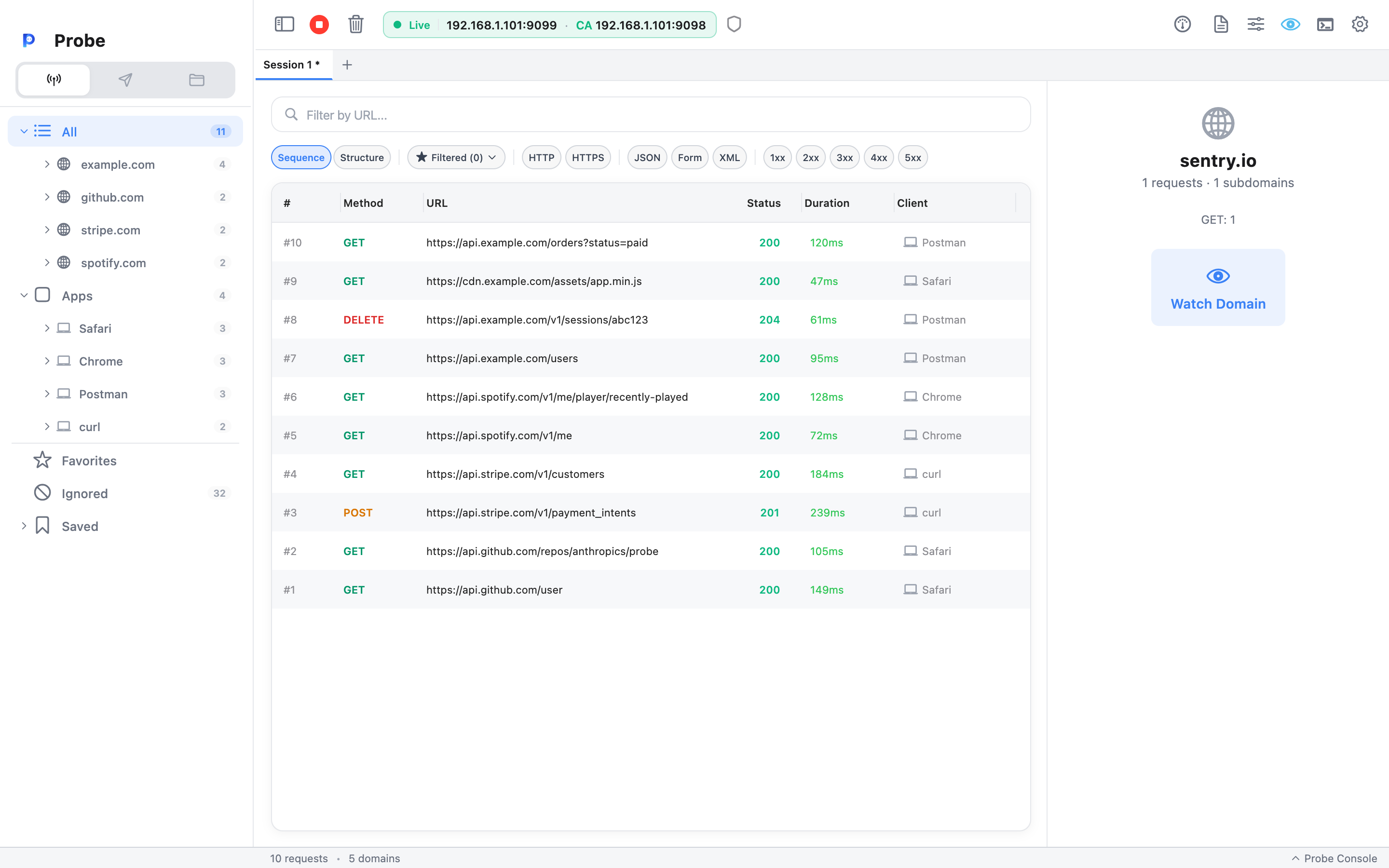Expand the Chrome app chevron
Viewport: 1389px width, 868px height.
point(47,361)
